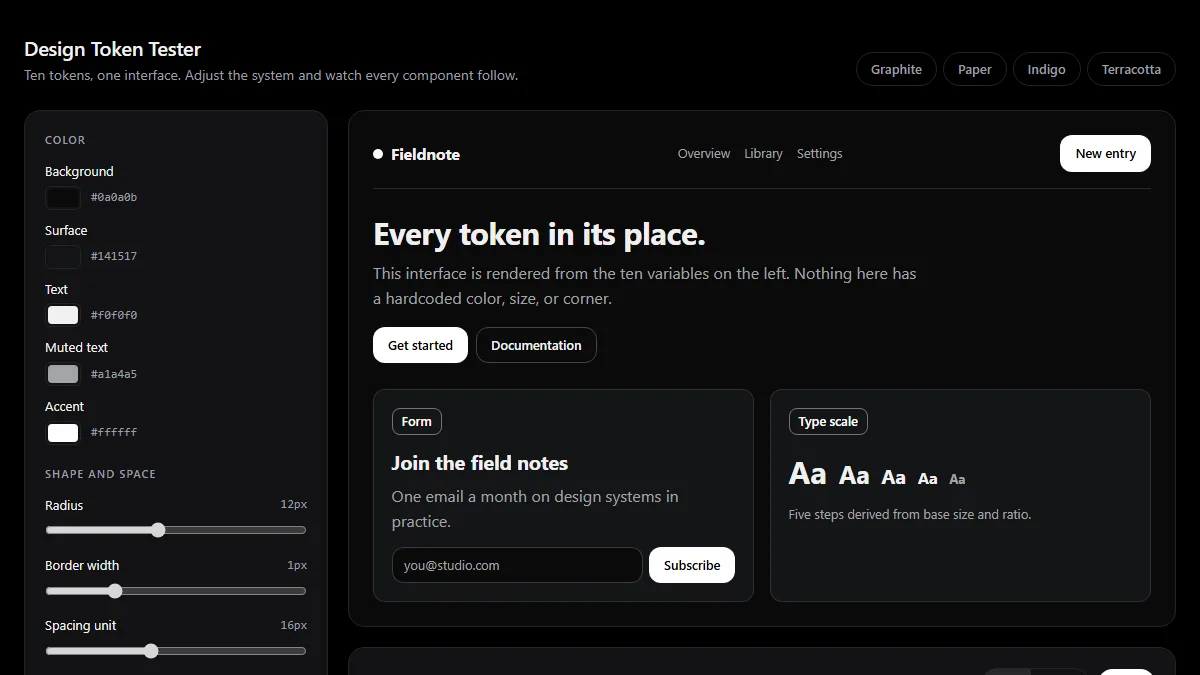Open the Background color swatch

click(x=63, y=198)
